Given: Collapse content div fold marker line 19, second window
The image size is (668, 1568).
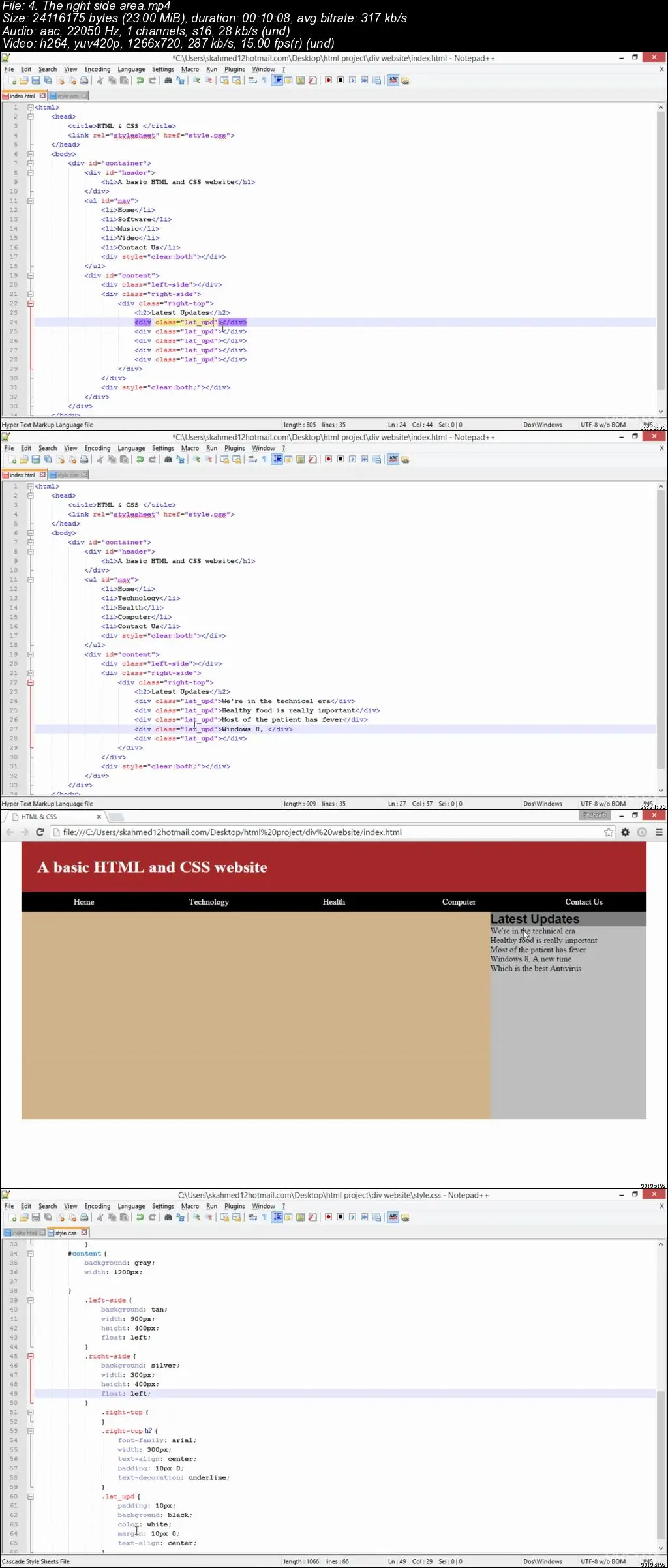Looking at the screenshot, I should point(31,655).
